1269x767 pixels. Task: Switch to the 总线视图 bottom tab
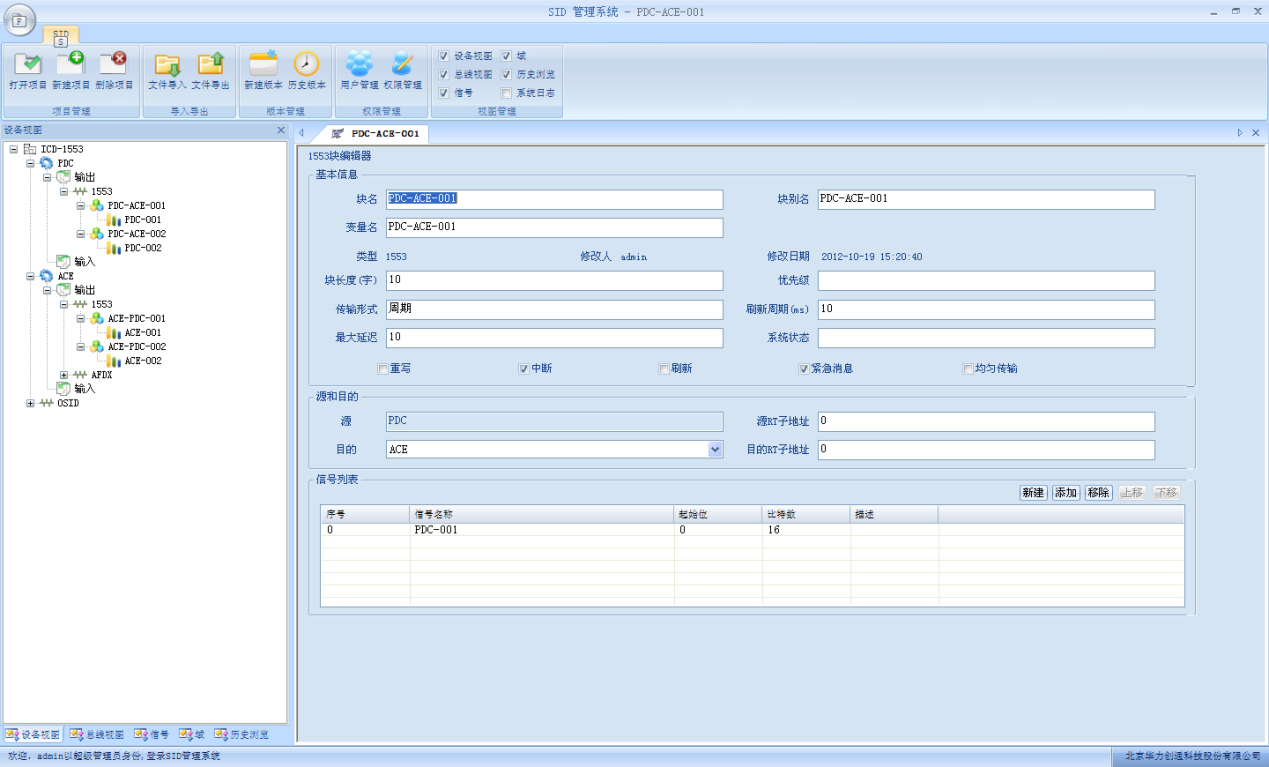coord(97,735)
